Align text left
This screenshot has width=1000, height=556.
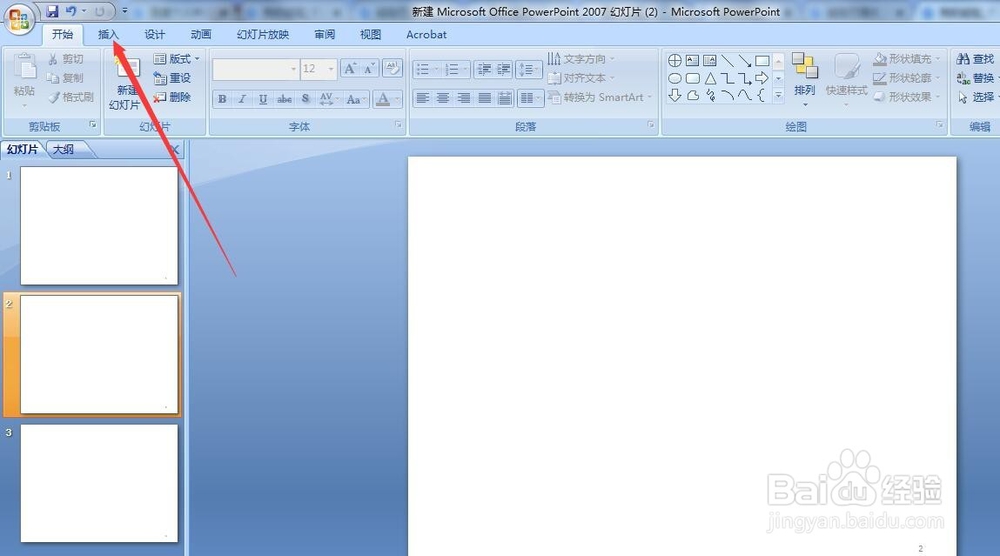pyautogui.click(x=422, y=98)
